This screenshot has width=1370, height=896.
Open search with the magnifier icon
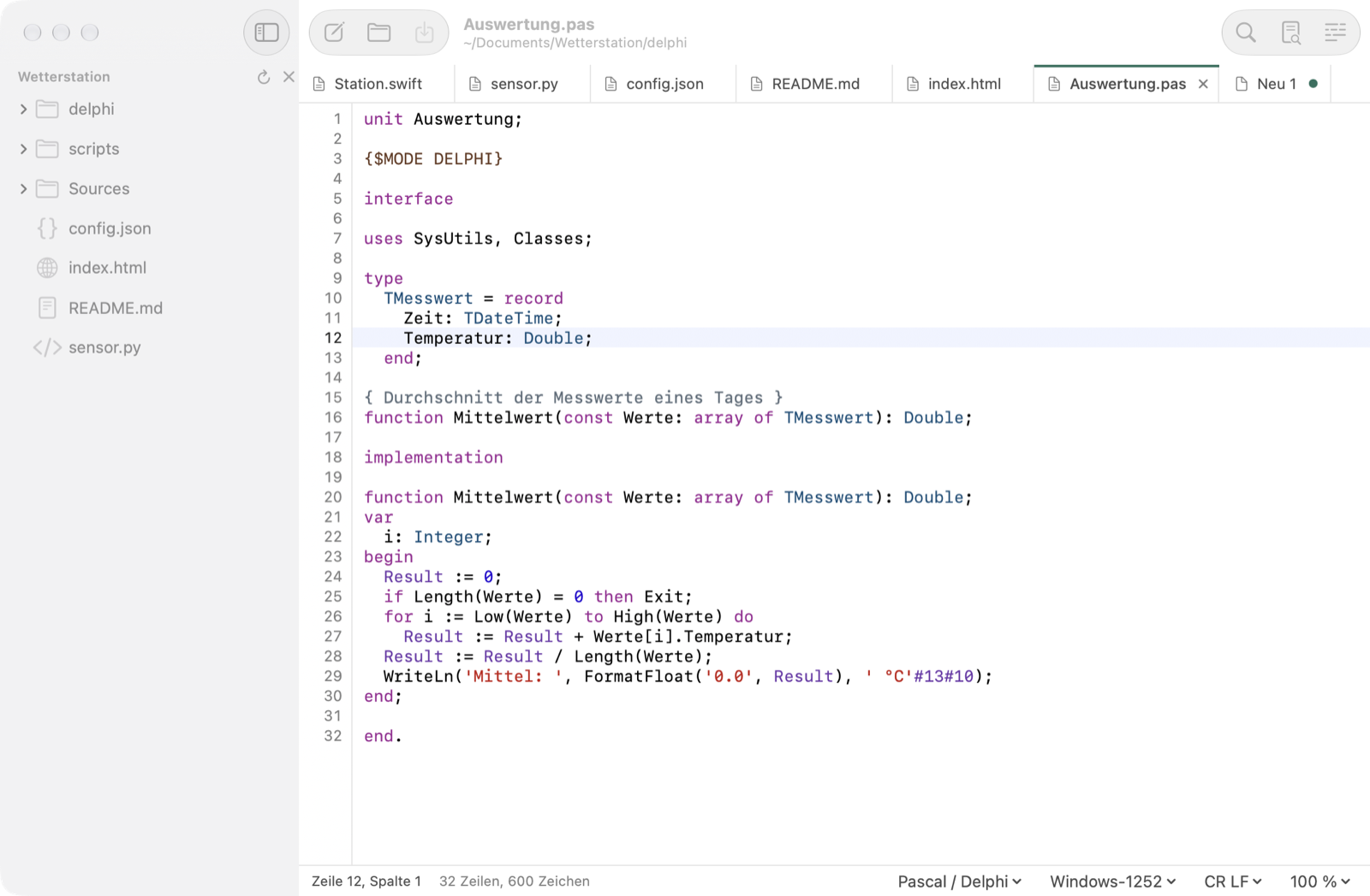(1246, 33)
